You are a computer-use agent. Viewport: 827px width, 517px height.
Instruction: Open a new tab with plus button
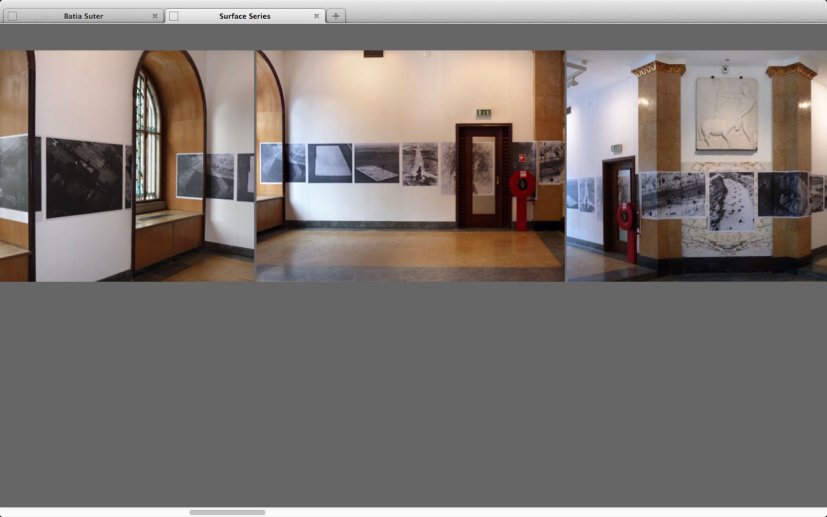tap(335, 16)
